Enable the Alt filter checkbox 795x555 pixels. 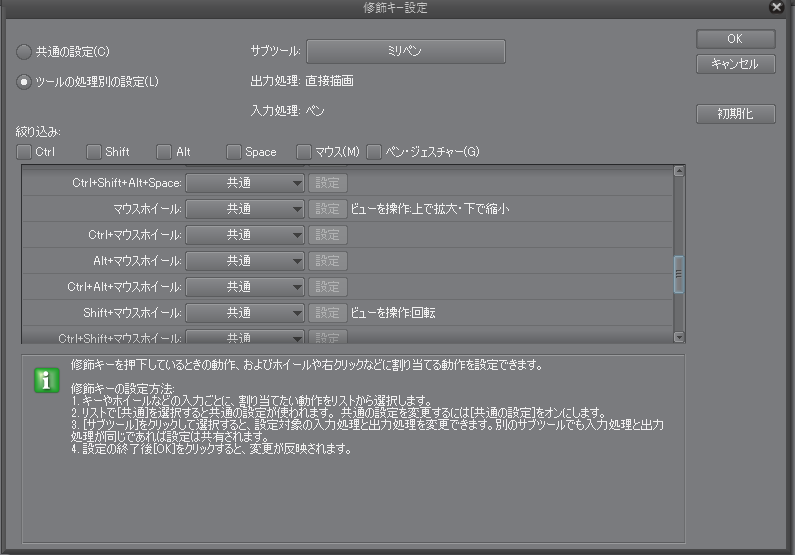(x=164, y=152)
